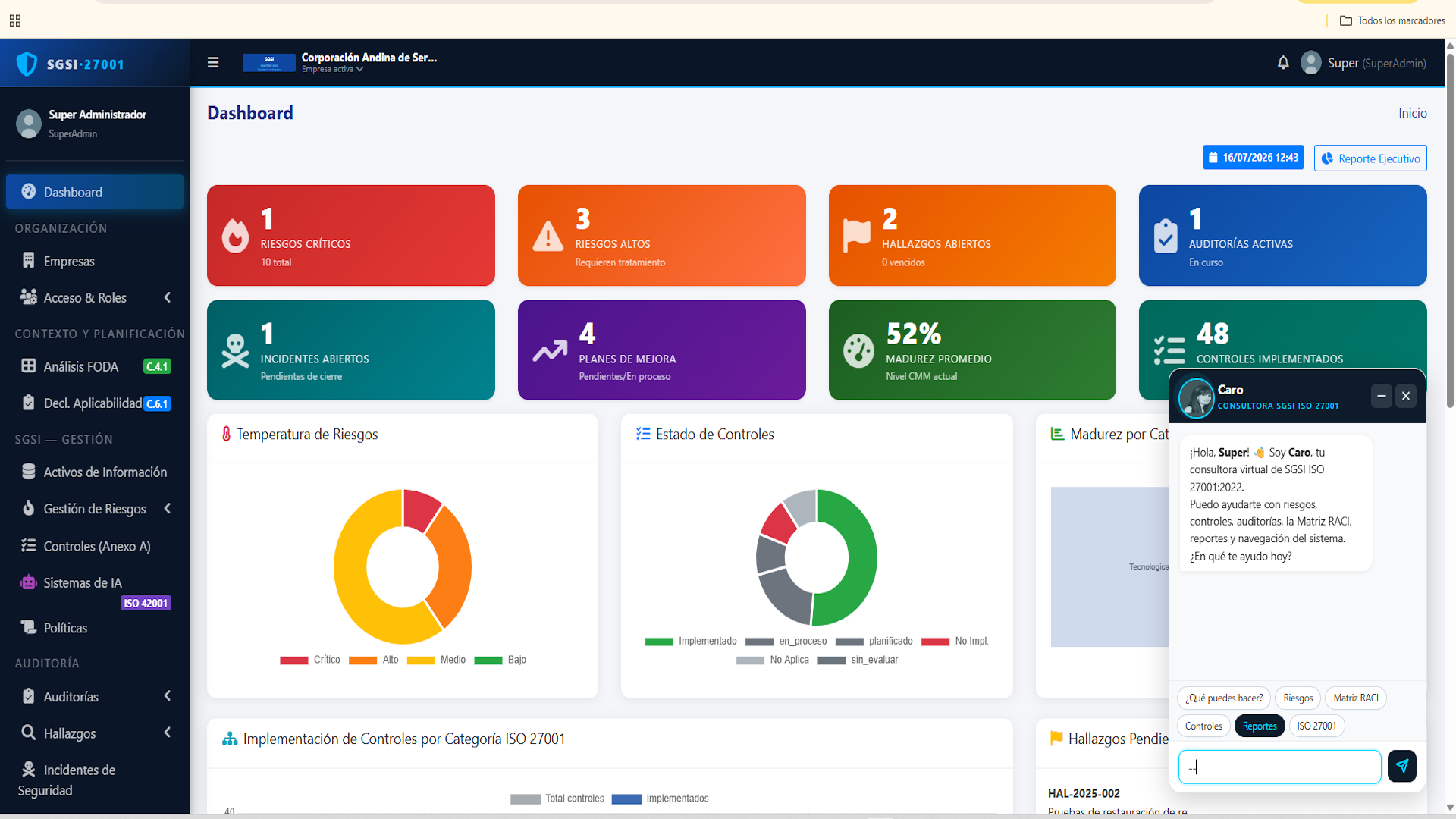Screen dimensions: 1456x819
Task: Open Activos de Información in sidebar
Action: coord(95,472)
